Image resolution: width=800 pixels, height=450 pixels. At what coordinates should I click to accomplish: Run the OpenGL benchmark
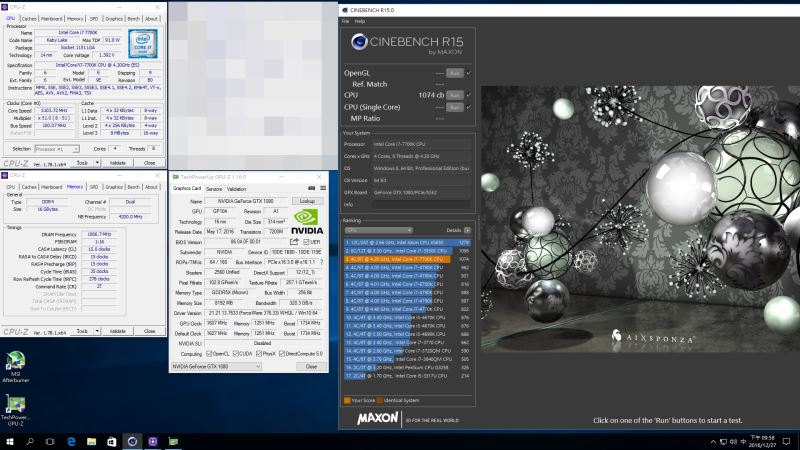(455, 73)
